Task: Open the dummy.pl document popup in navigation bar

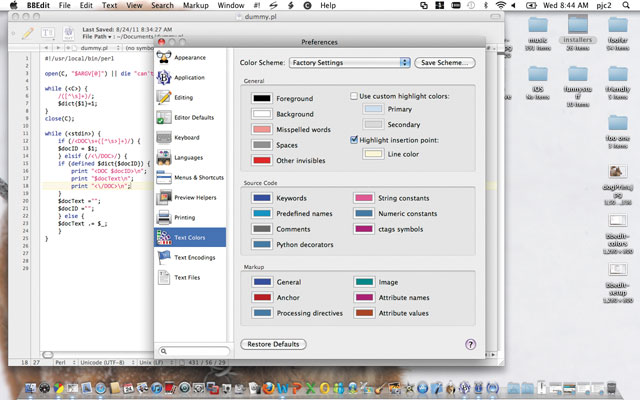Action: (x=98, y=48)
